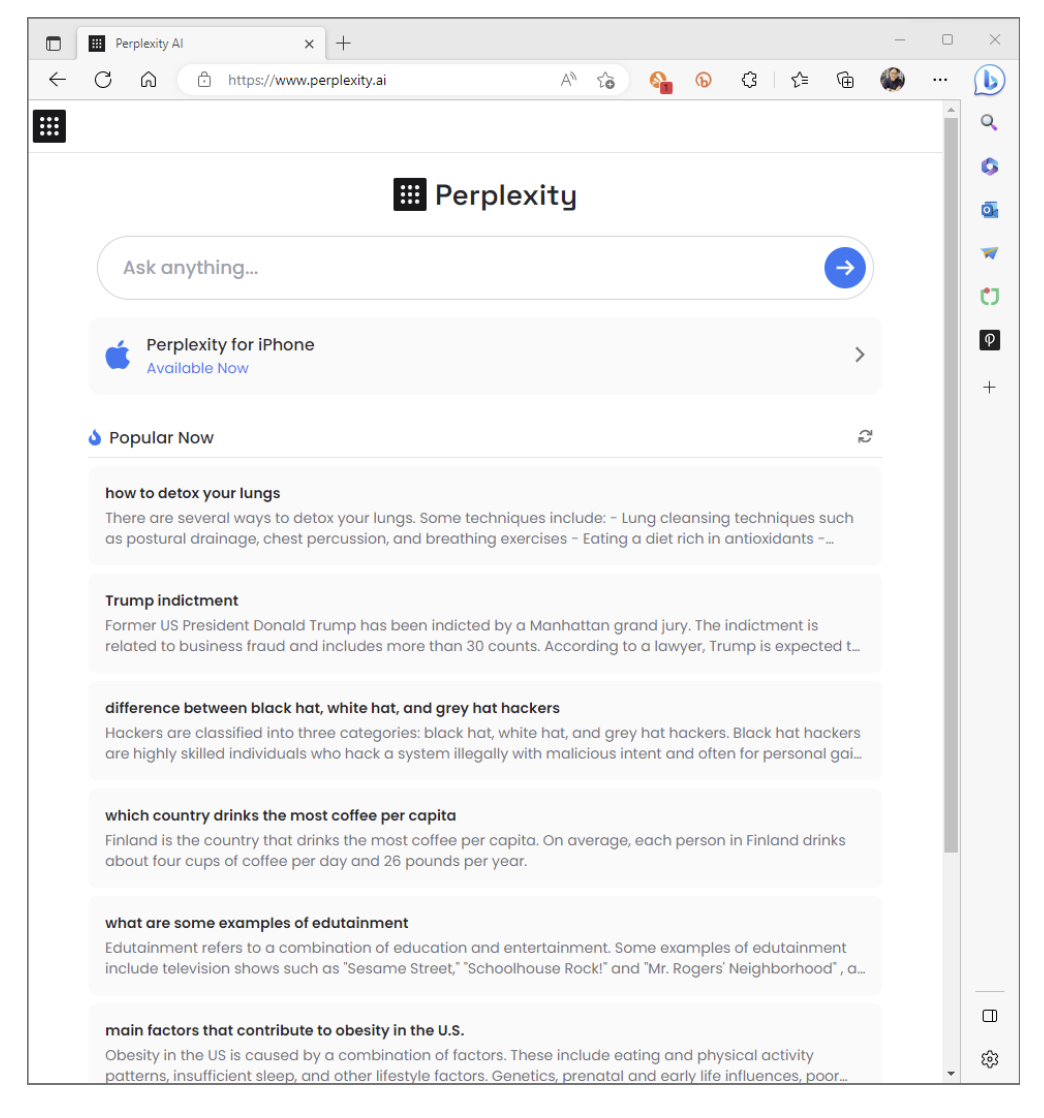Click the Perplexity logo heading
This screenshot has width=1044, height=1118.
485,195
